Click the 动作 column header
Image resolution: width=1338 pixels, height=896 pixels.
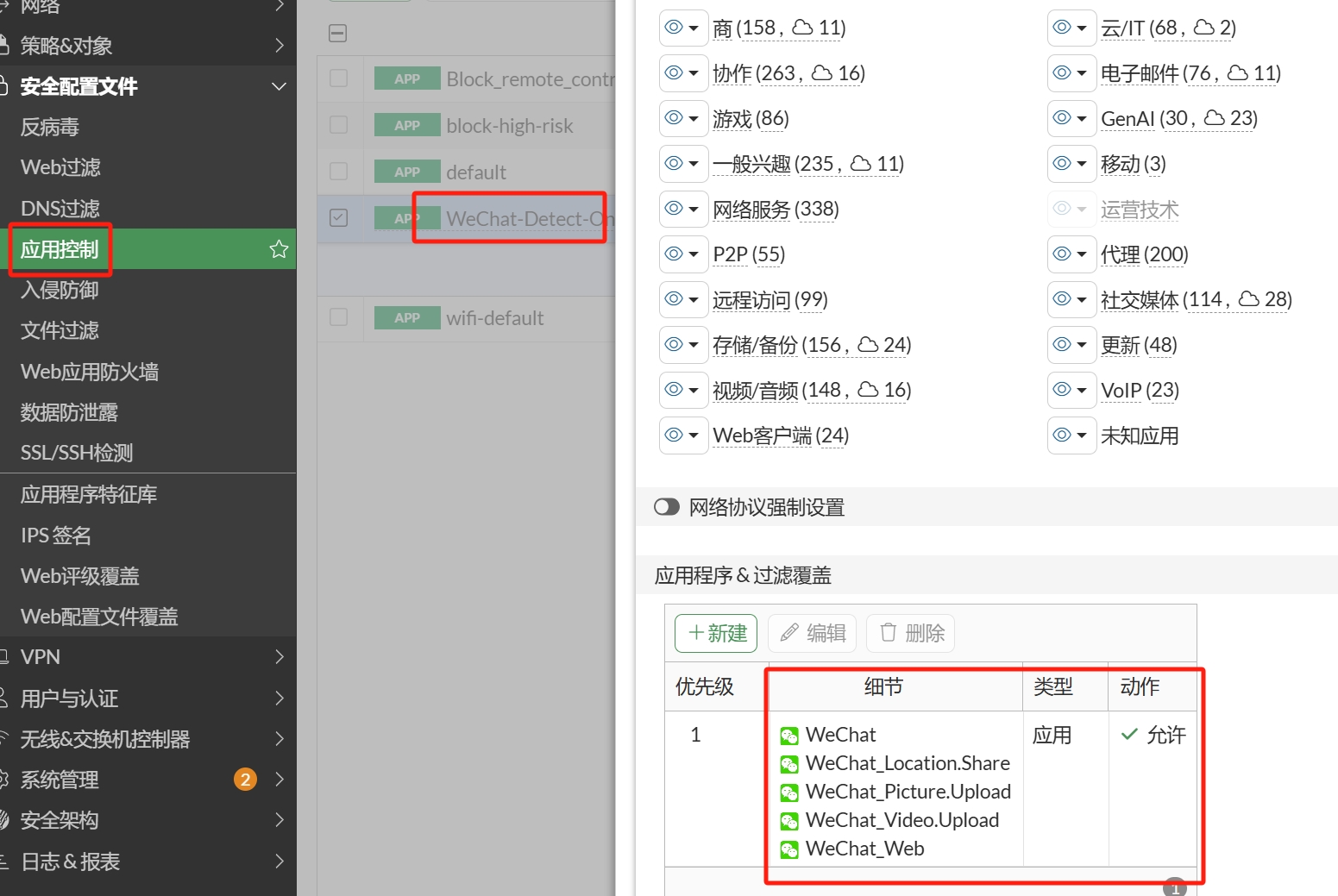pyautogui.click(x=1140, y=686)
